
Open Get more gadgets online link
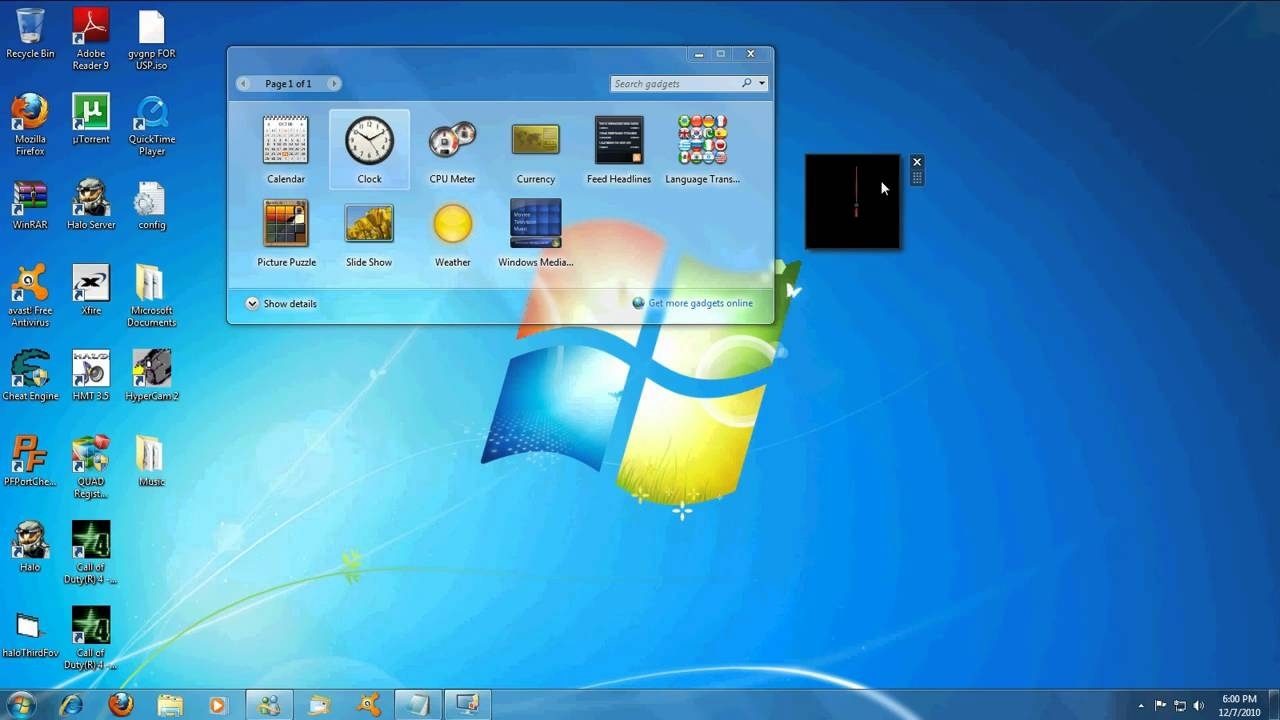tap(692, 303)
